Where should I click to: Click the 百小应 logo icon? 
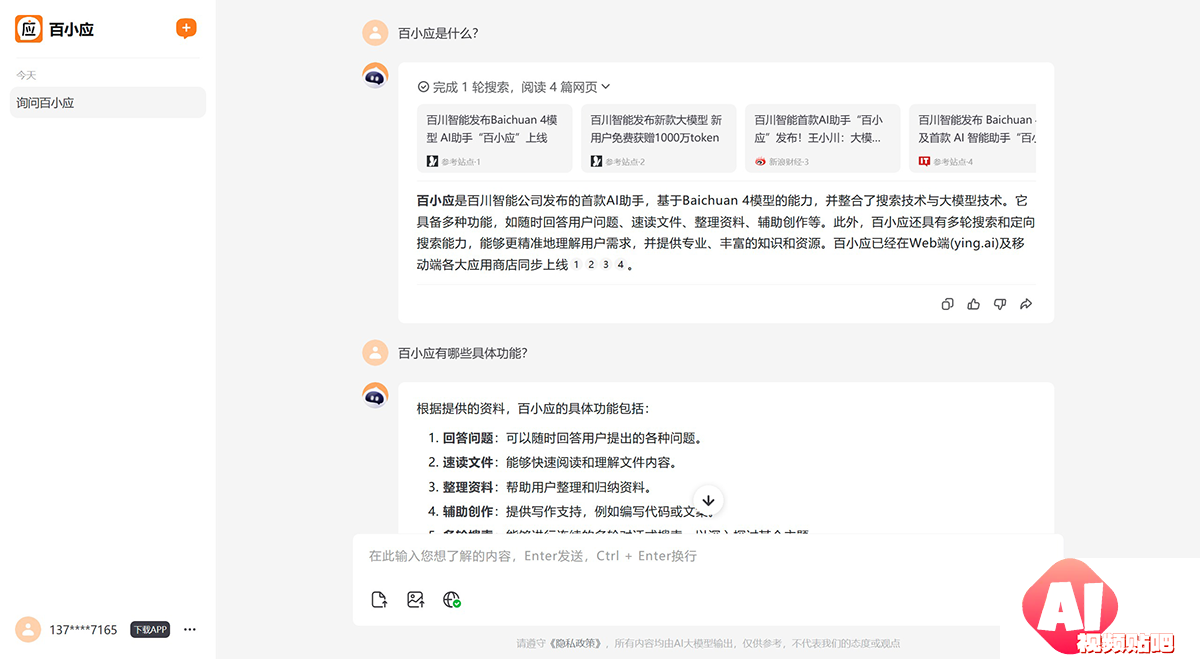pyautogui.click(x=29, y=29)
